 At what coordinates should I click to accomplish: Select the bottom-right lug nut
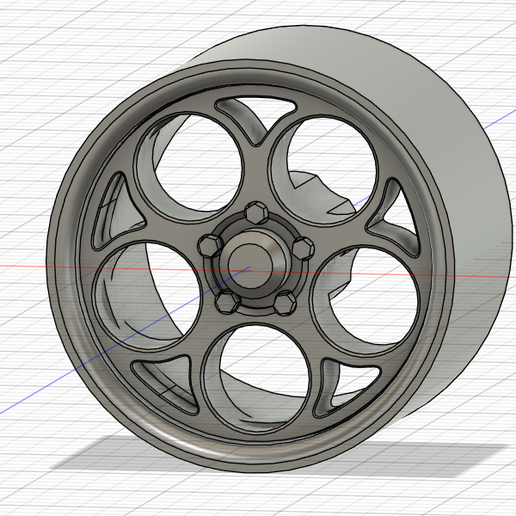click(285, 303)
